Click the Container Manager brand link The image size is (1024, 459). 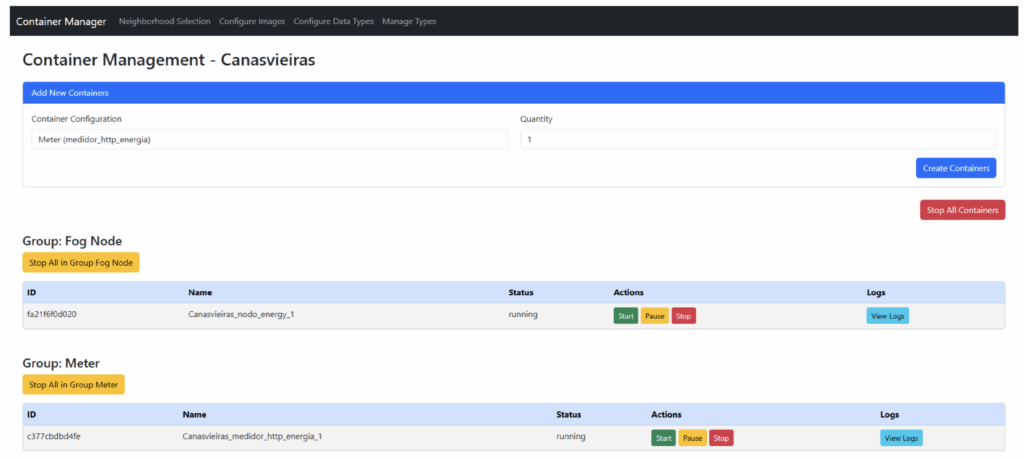(x=61, y=21)
